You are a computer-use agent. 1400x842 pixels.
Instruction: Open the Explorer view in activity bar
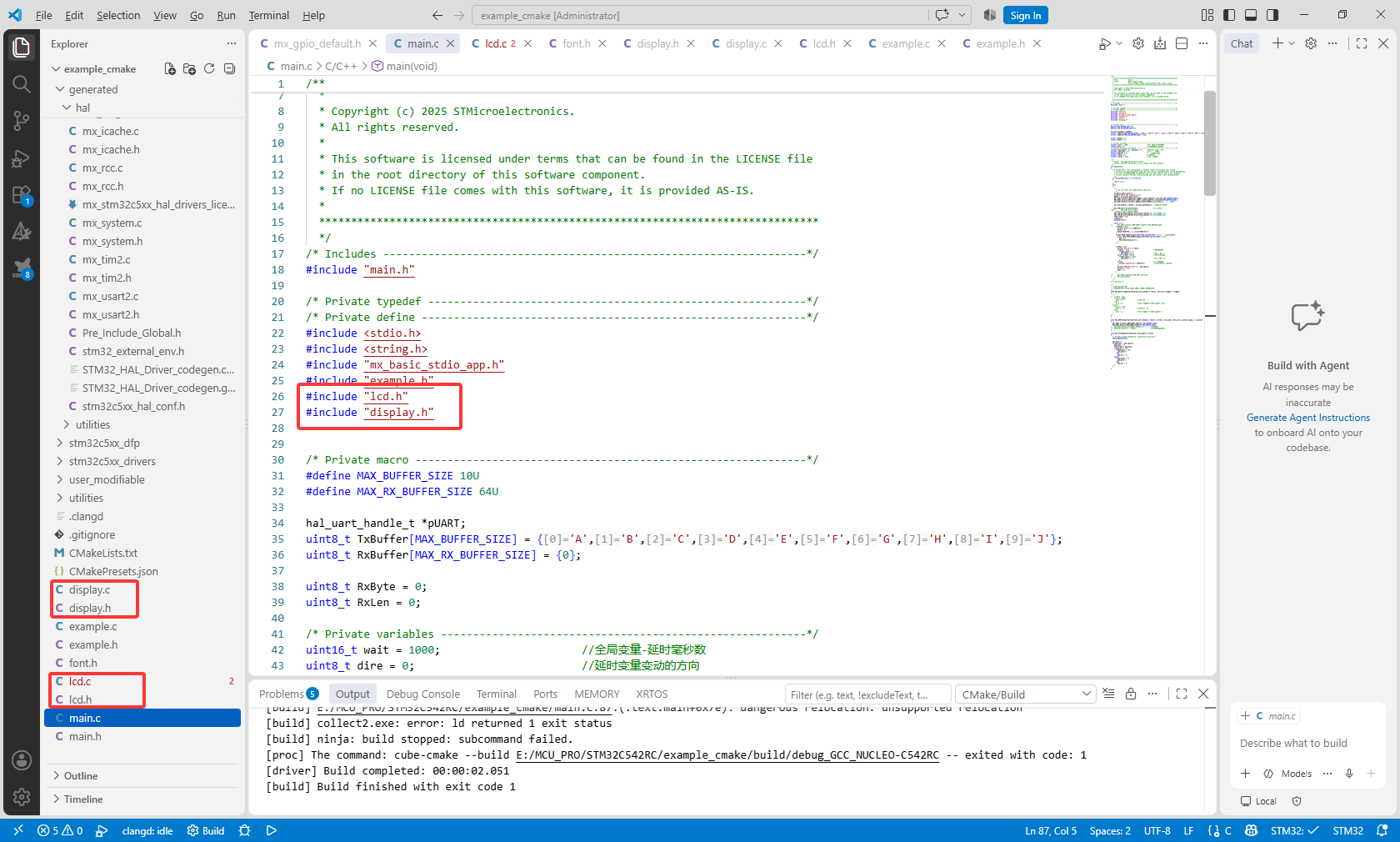[22, 47]
